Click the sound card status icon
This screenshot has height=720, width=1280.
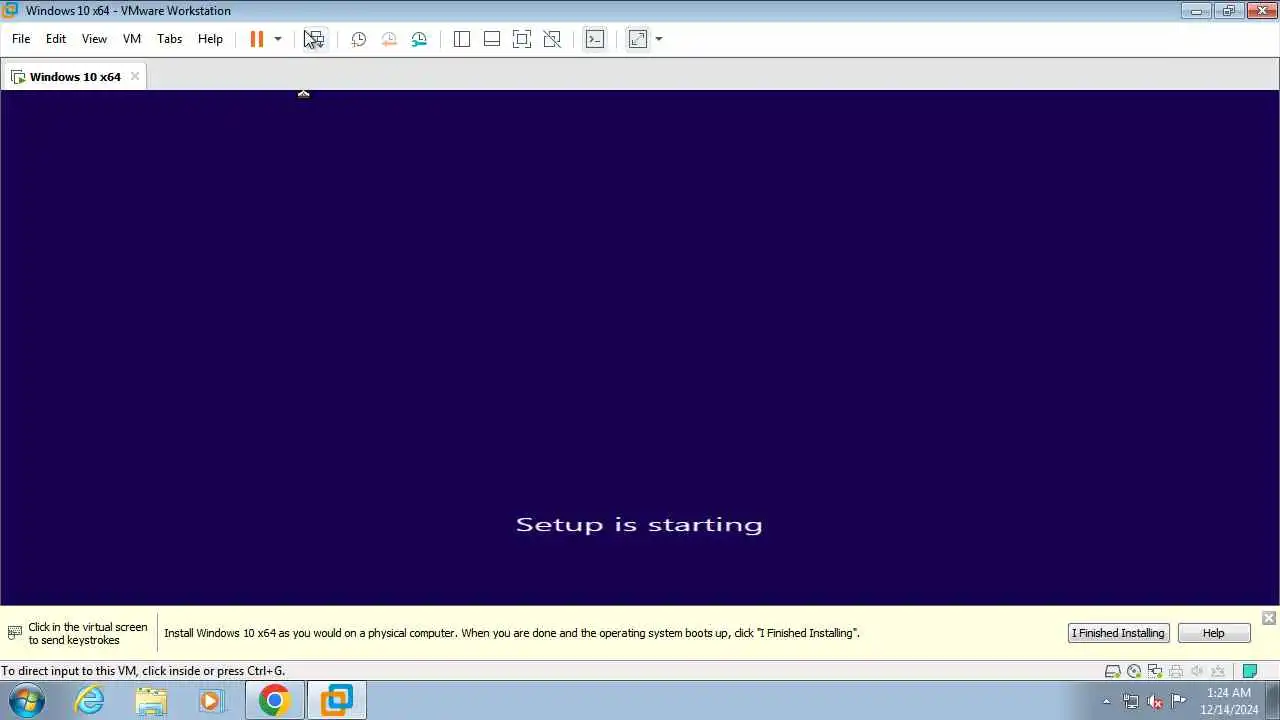click(x=1197, y=671)
